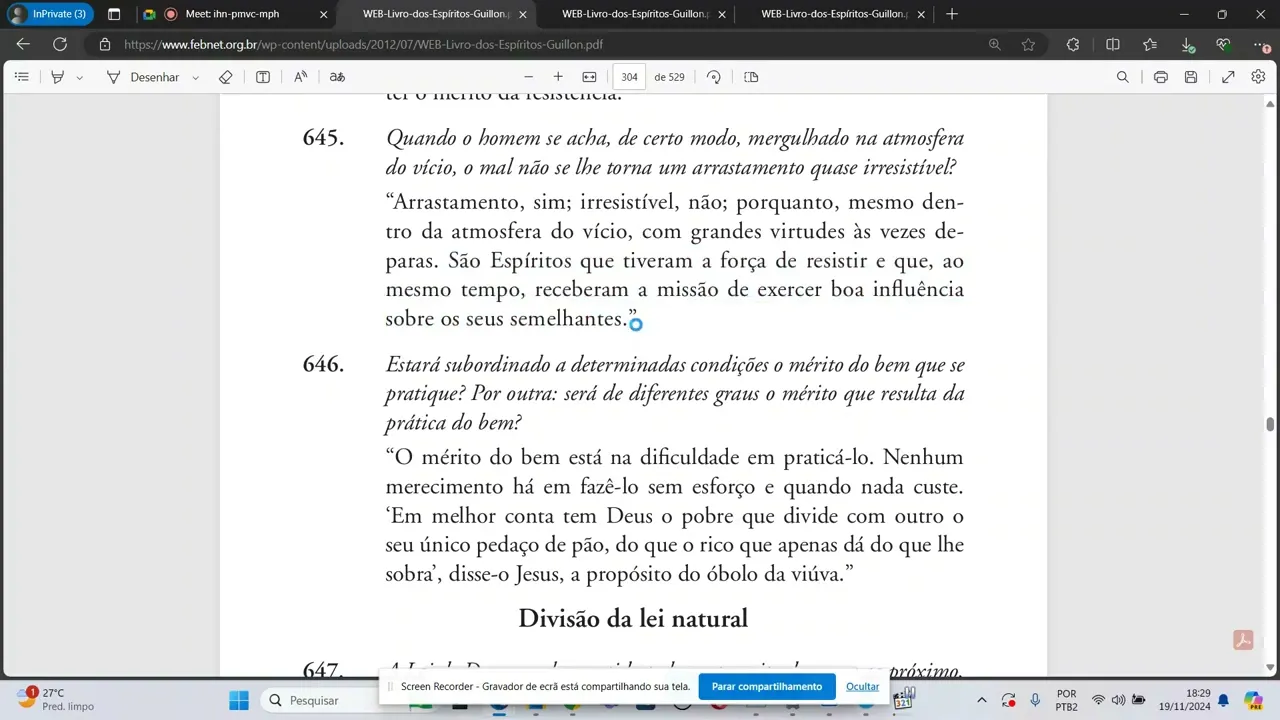Image resolution: width=1280 pixels, height=720 pixels.
Task: Open page view layout options
Action: pyautogui.click(x=752, y=77)
